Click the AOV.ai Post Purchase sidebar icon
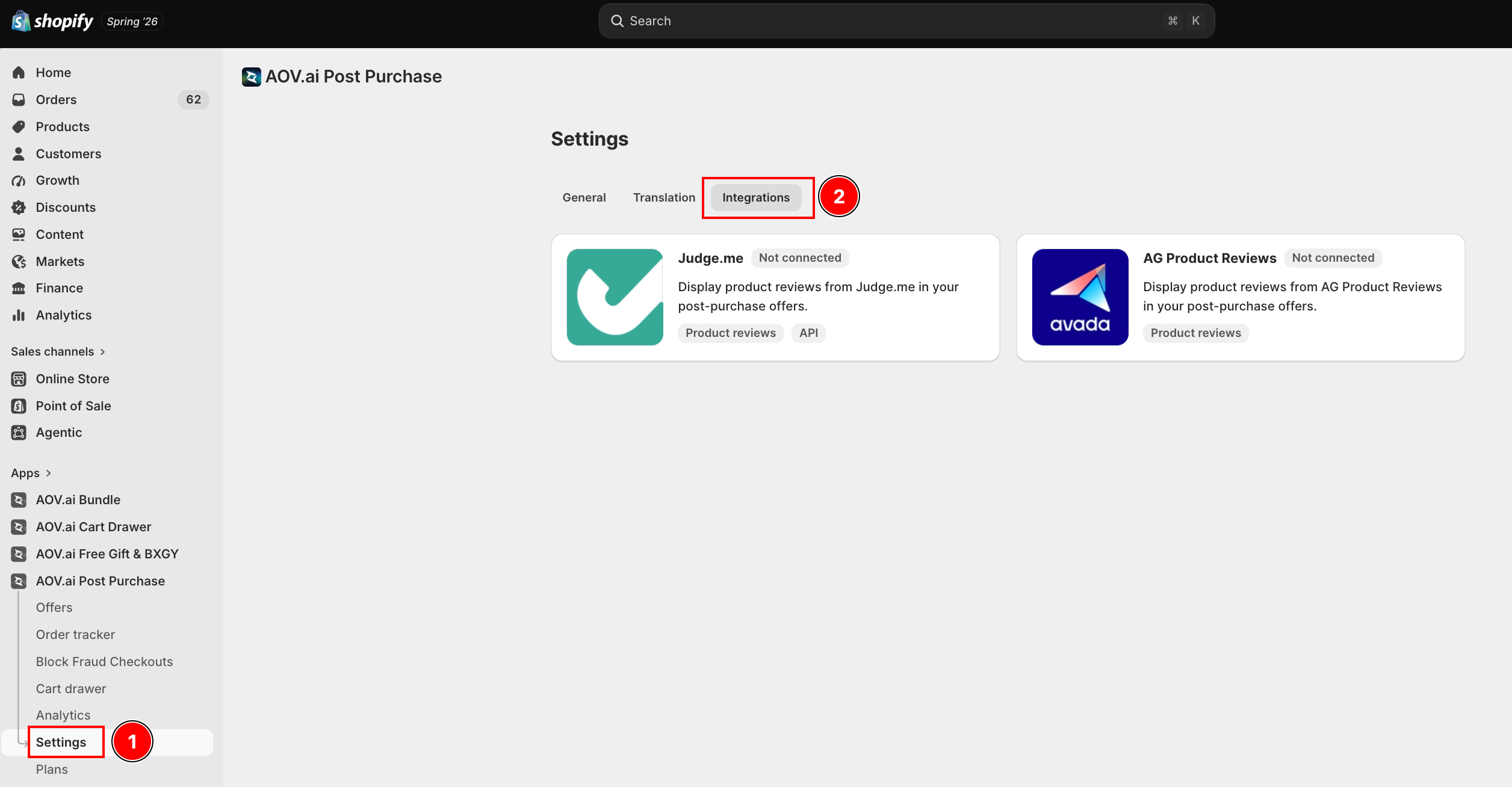1512x787 pixels. coord(19,581)
